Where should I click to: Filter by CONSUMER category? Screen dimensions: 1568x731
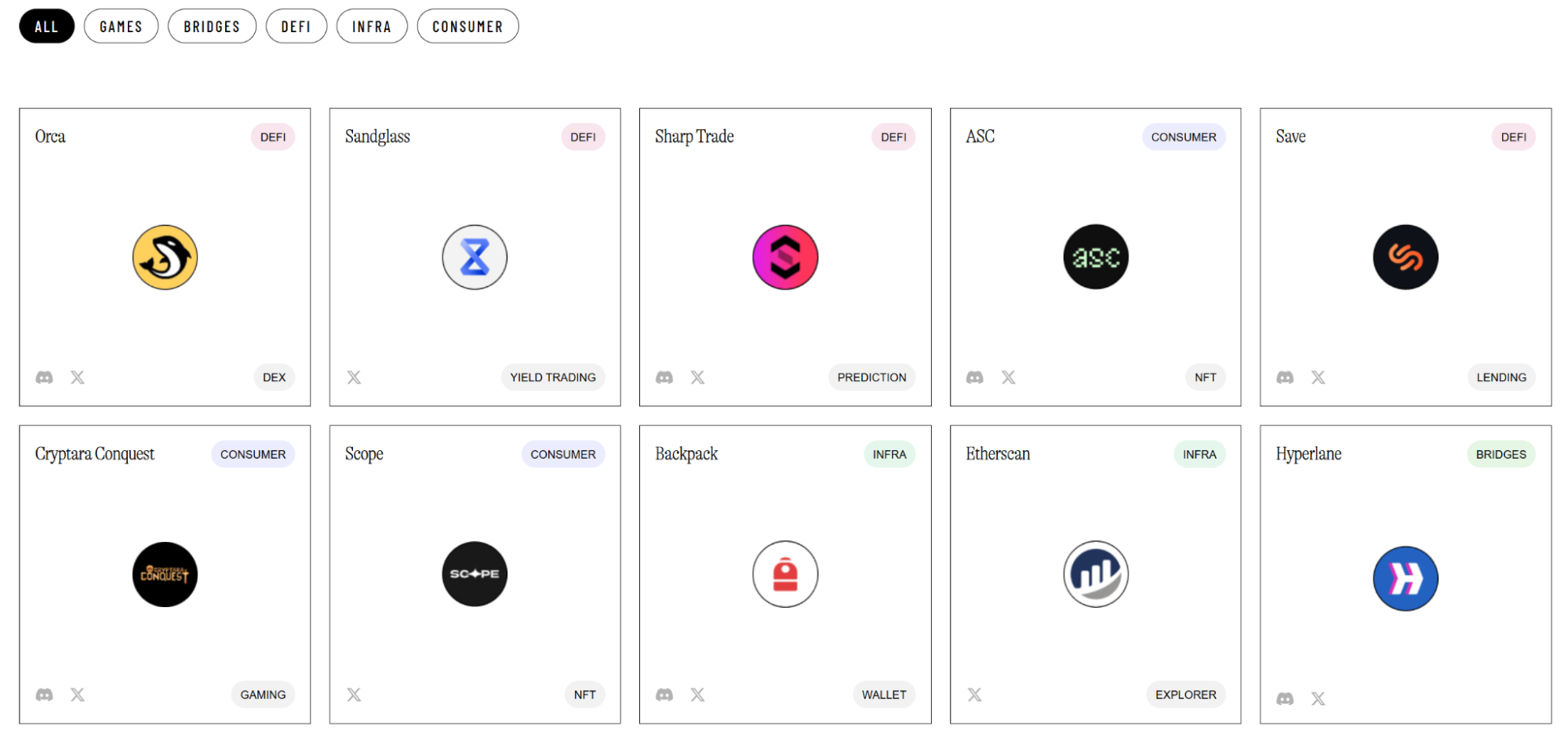coord(467,27)
